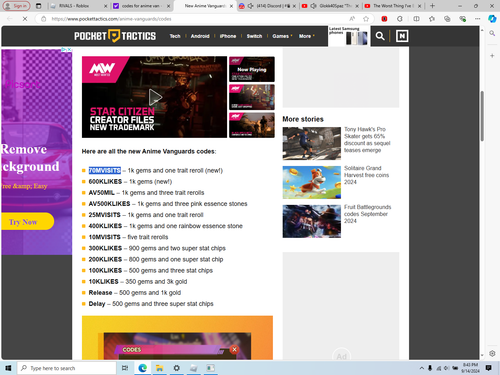Open the Tech menu item

(175, 36)
